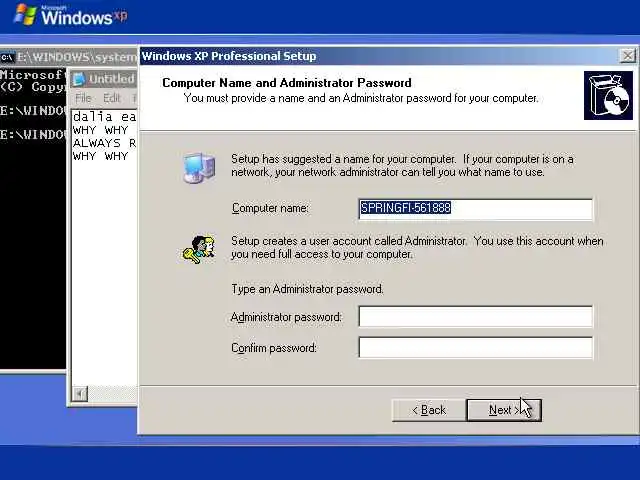Click command prompt window icon
Screen dimensions: 640x480
pyautogui.click(x=7, y=57)
